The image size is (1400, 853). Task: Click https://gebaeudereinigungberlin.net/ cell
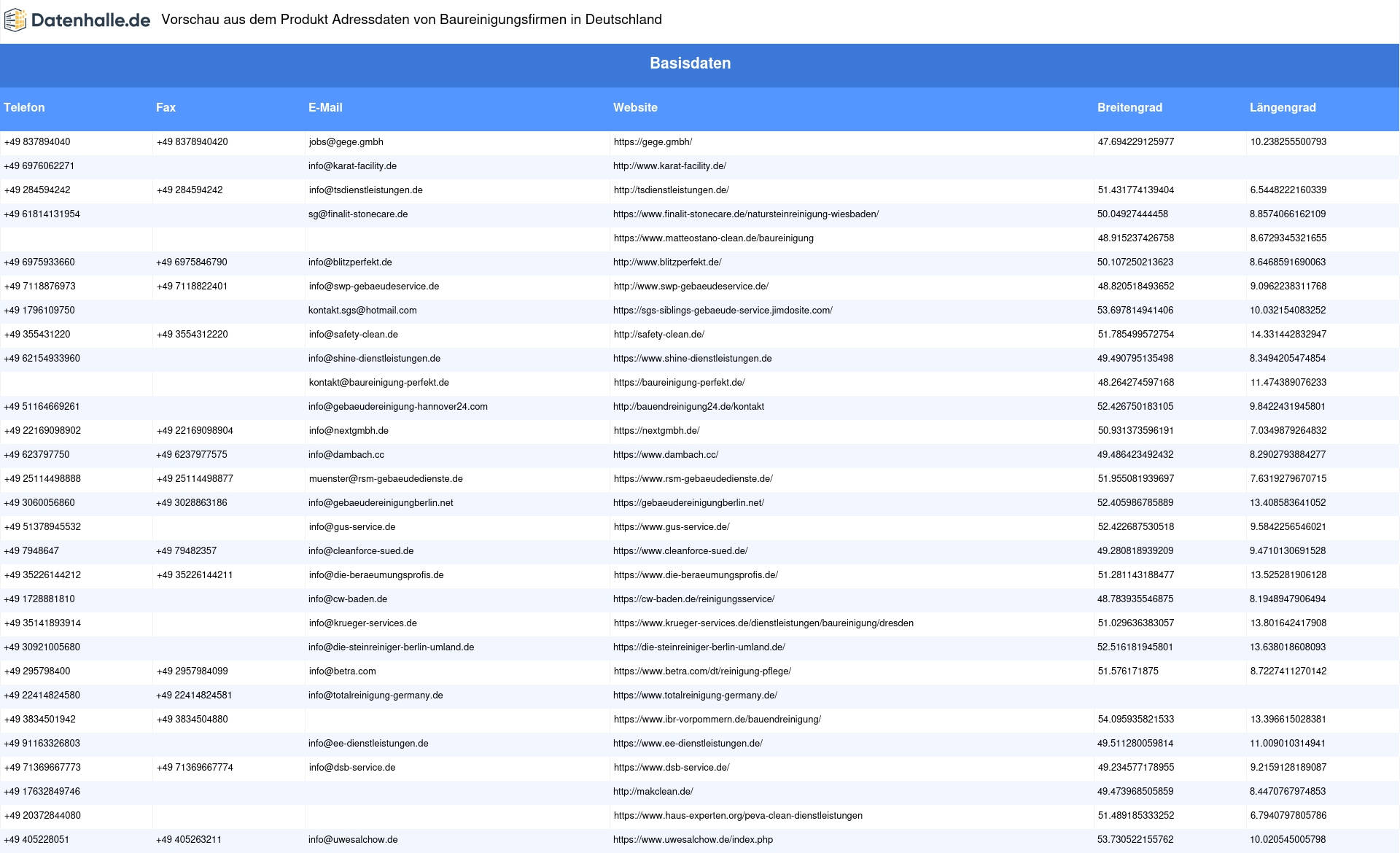point(688,503)
